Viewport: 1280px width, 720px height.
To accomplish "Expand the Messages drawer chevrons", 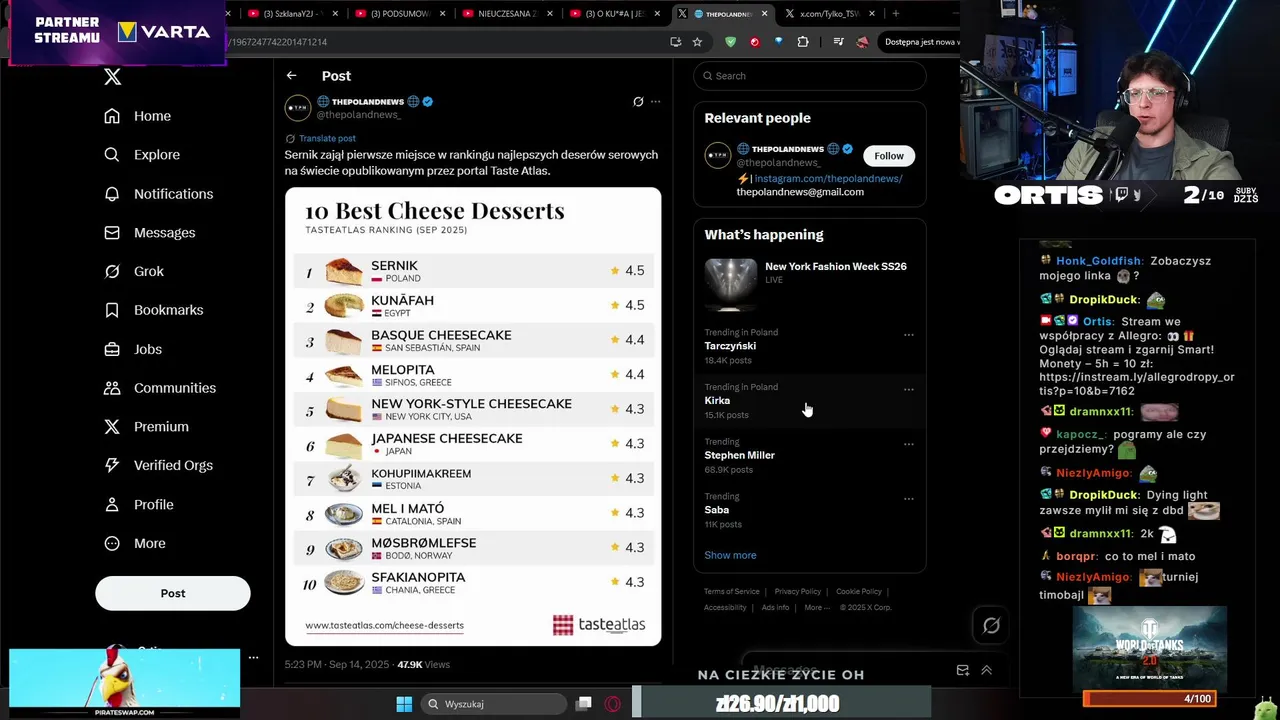I will point(986,670).
